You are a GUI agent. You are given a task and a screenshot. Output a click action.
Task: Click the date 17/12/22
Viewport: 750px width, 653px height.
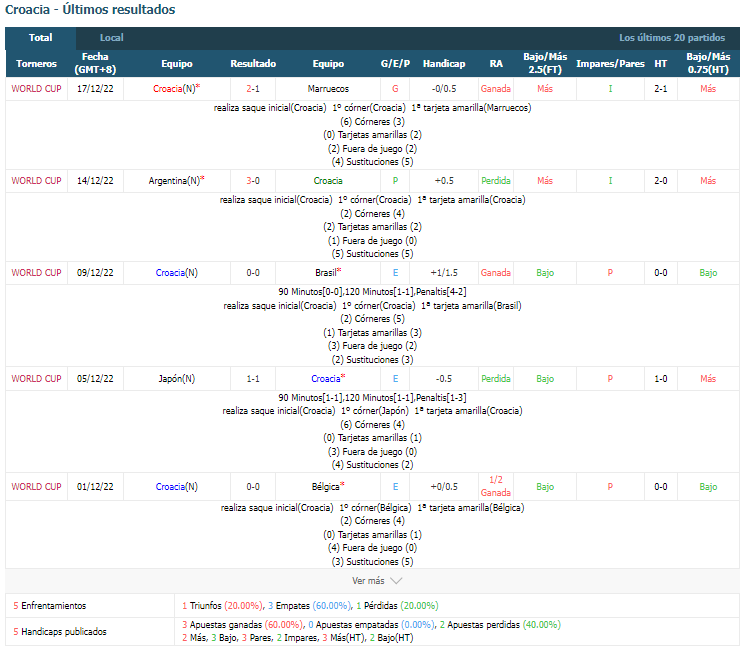[95, 89]
